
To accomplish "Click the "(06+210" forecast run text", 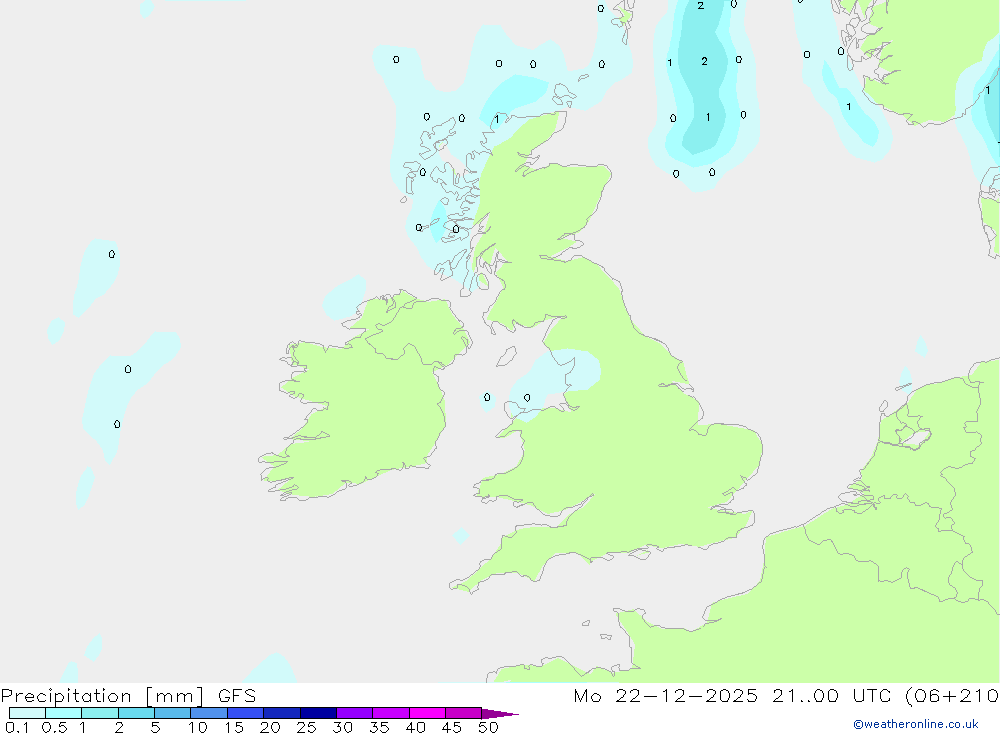I will pyautogui.click(x=952, y=696).
